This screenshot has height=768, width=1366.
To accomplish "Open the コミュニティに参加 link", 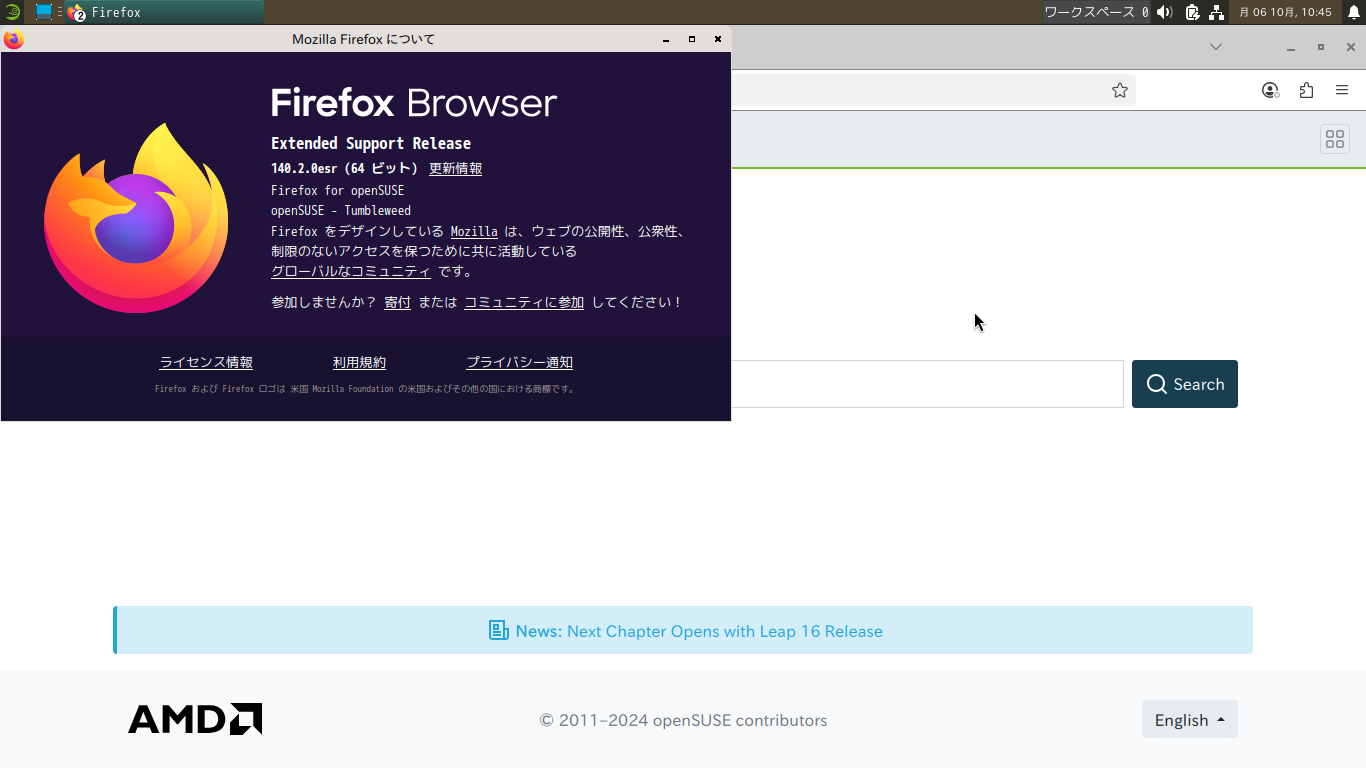I will [524, 302].
